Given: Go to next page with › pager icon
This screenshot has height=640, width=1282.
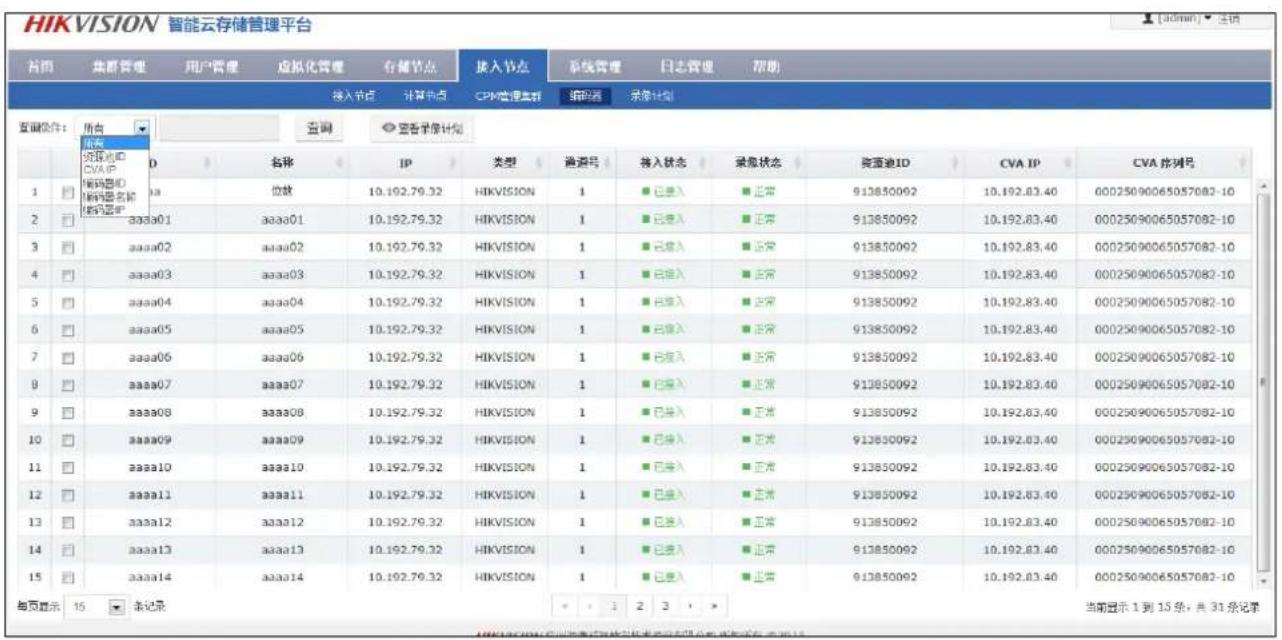Looking at the screenshot, I should click(x=690, y=606).
